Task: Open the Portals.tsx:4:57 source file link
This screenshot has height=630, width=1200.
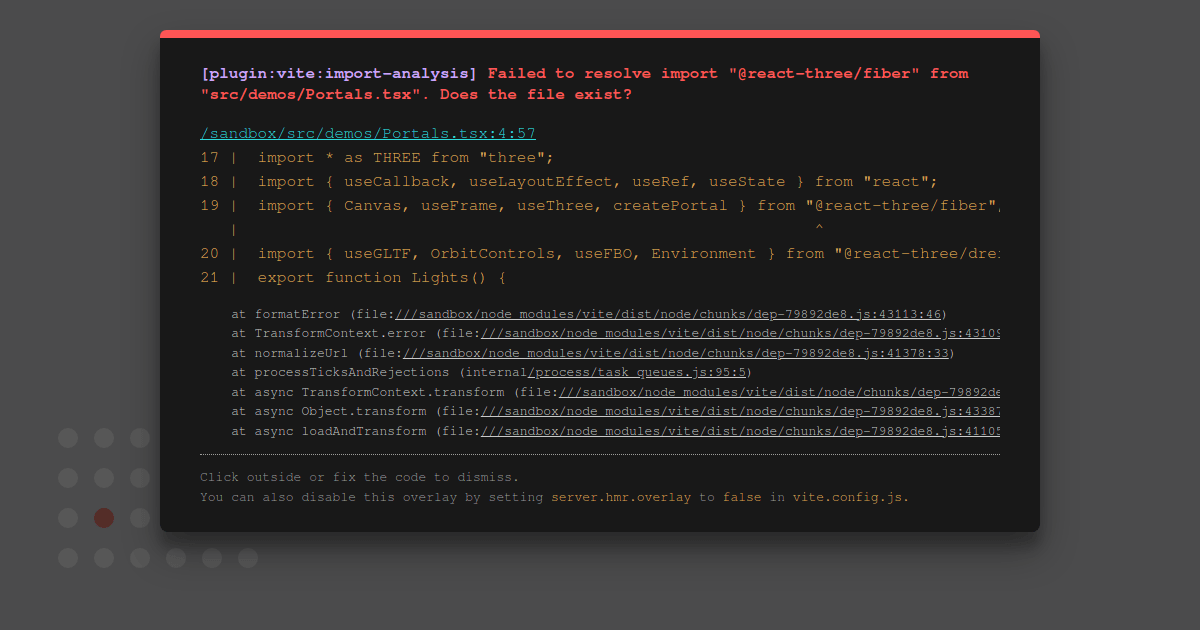Action: click(367, 132)
